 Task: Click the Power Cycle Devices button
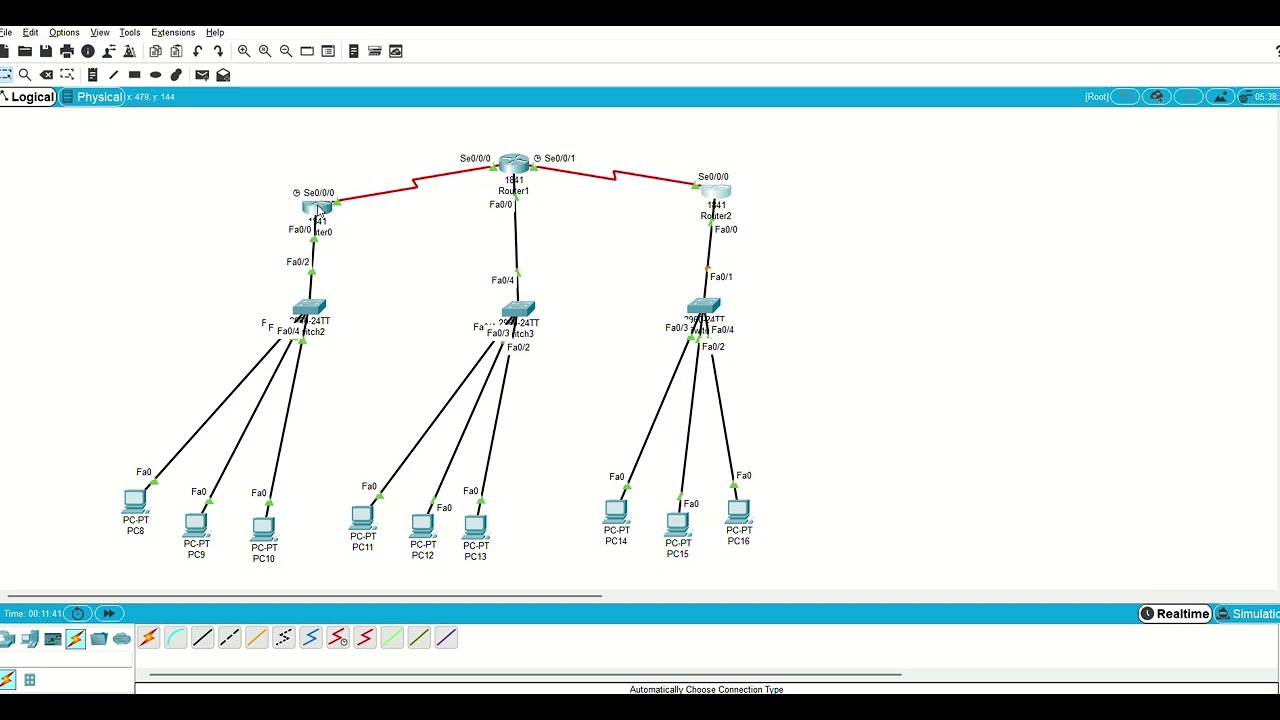tap(78, 614)
